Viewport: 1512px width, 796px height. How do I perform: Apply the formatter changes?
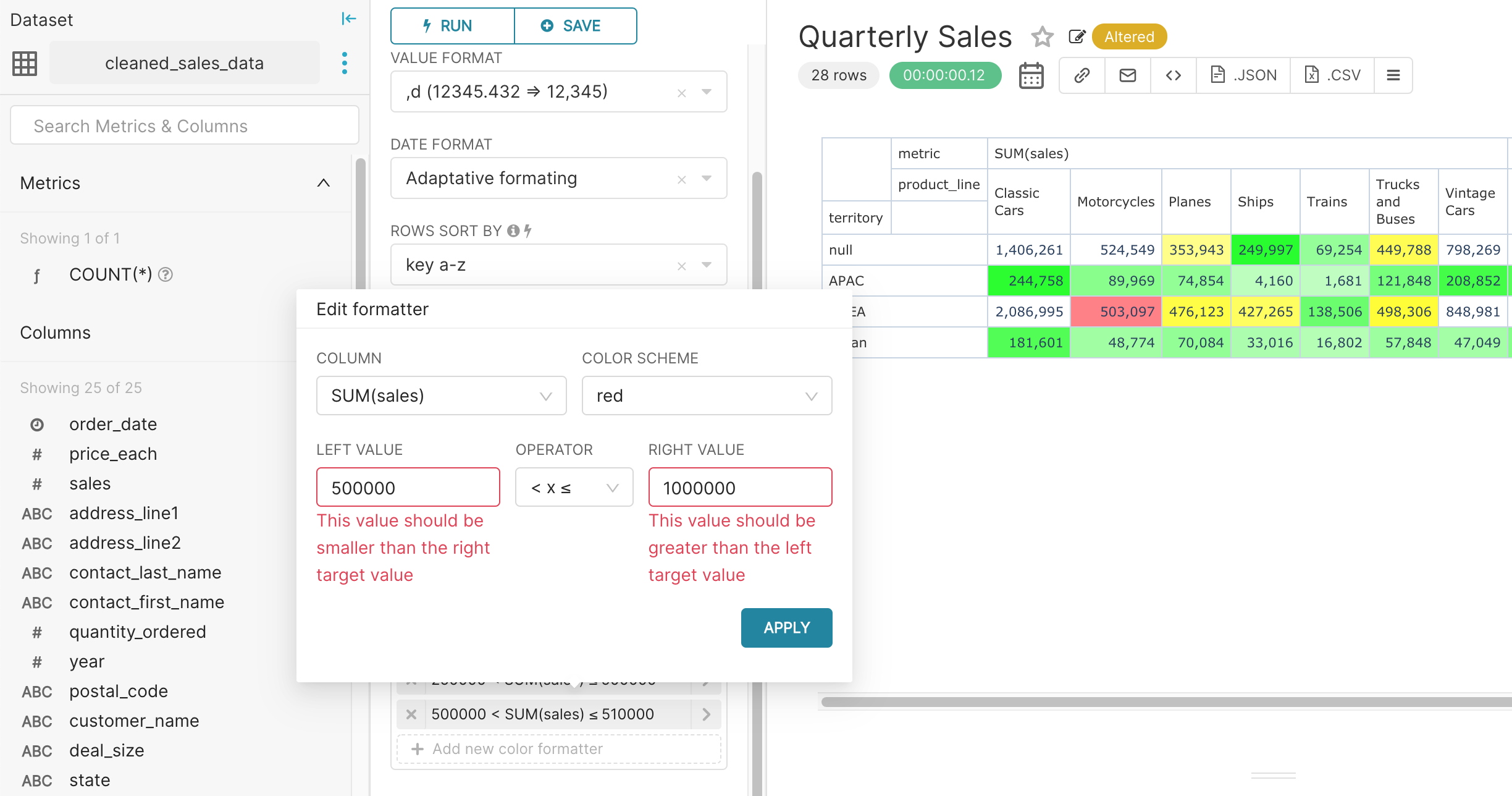point(786,627)
